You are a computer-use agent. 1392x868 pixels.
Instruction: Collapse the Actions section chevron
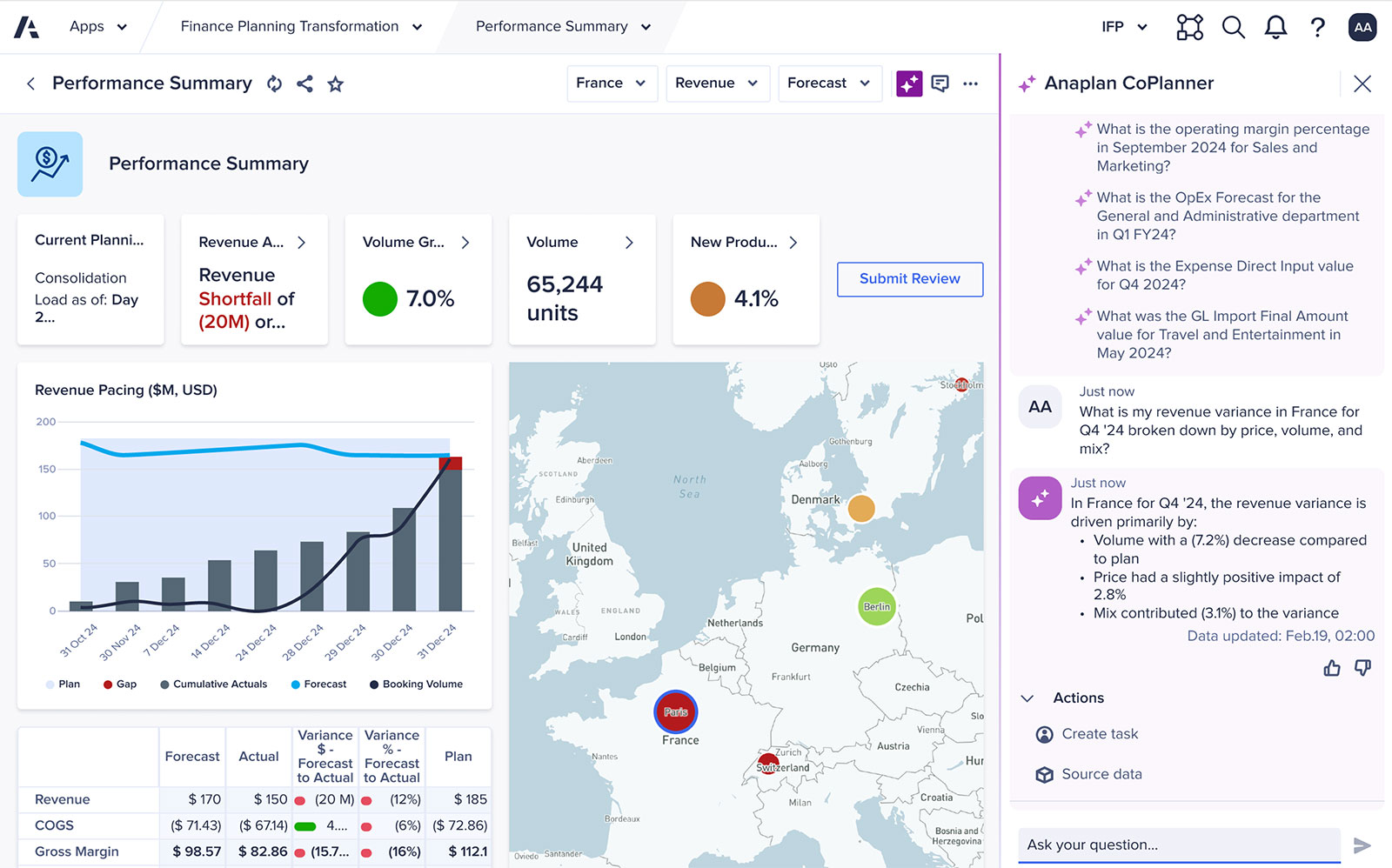tap(1027, 698)
